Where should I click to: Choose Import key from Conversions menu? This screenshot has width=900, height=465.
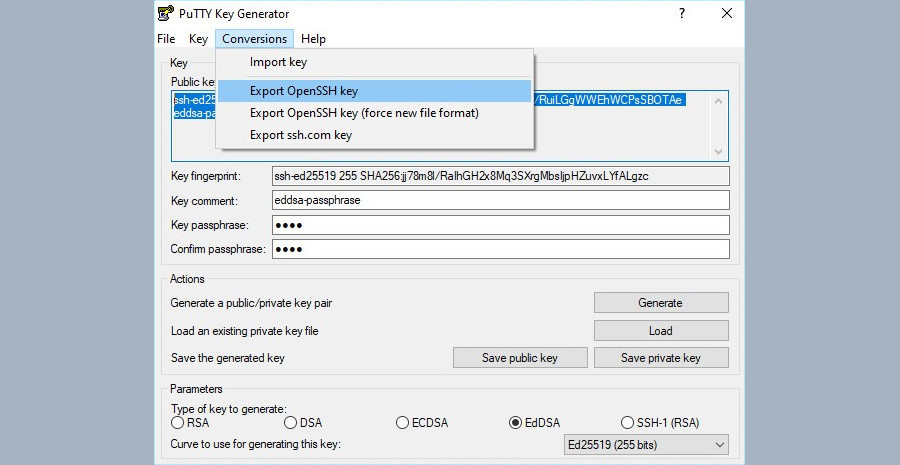point(374,62)
